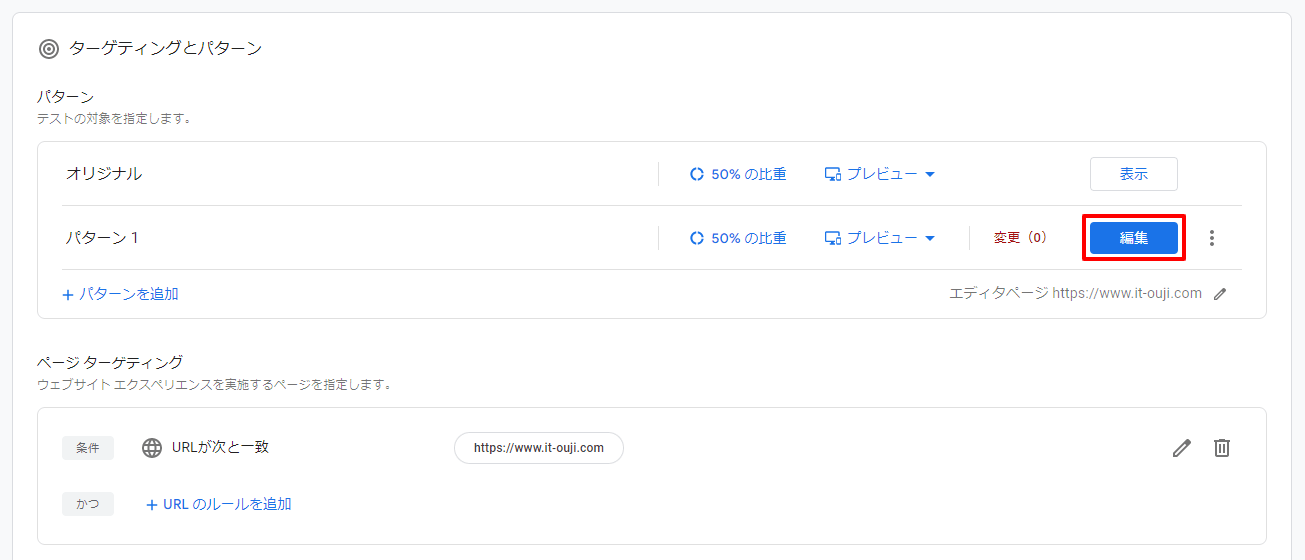Viewport: 1305px width, 560px height.
Task: Click the globe icon beside URLが次と一致
Action: (x=152, y=448)
